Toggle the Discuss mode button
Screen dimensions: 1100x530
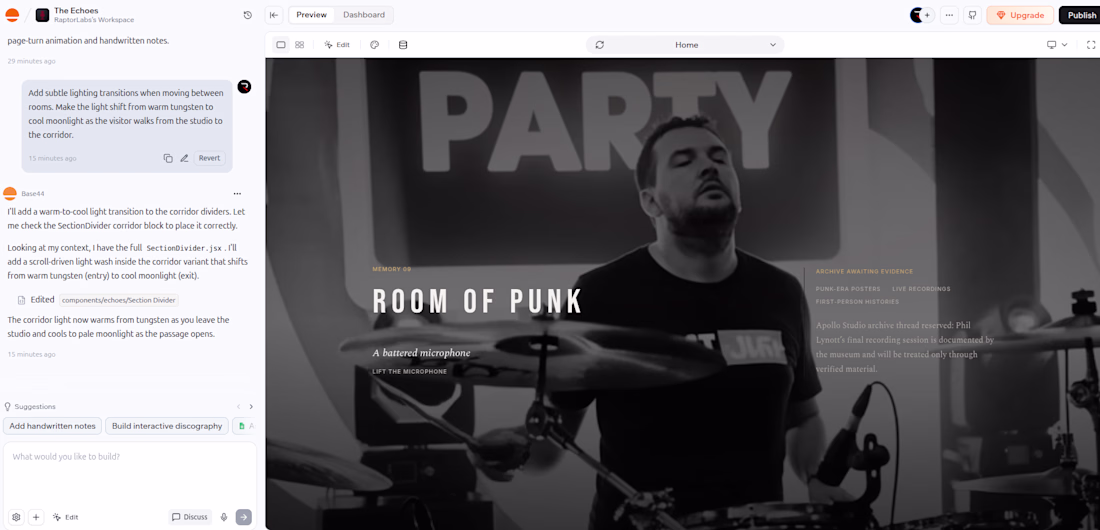click(x=190, y=517)
